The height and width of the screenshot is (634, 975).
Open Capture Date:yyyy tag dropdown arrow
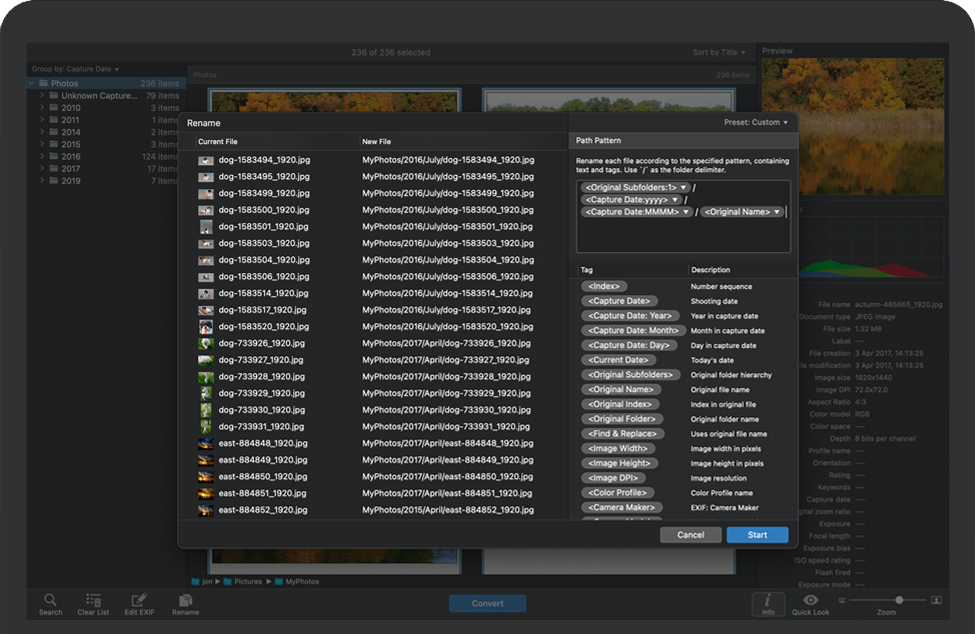point(675,200)
